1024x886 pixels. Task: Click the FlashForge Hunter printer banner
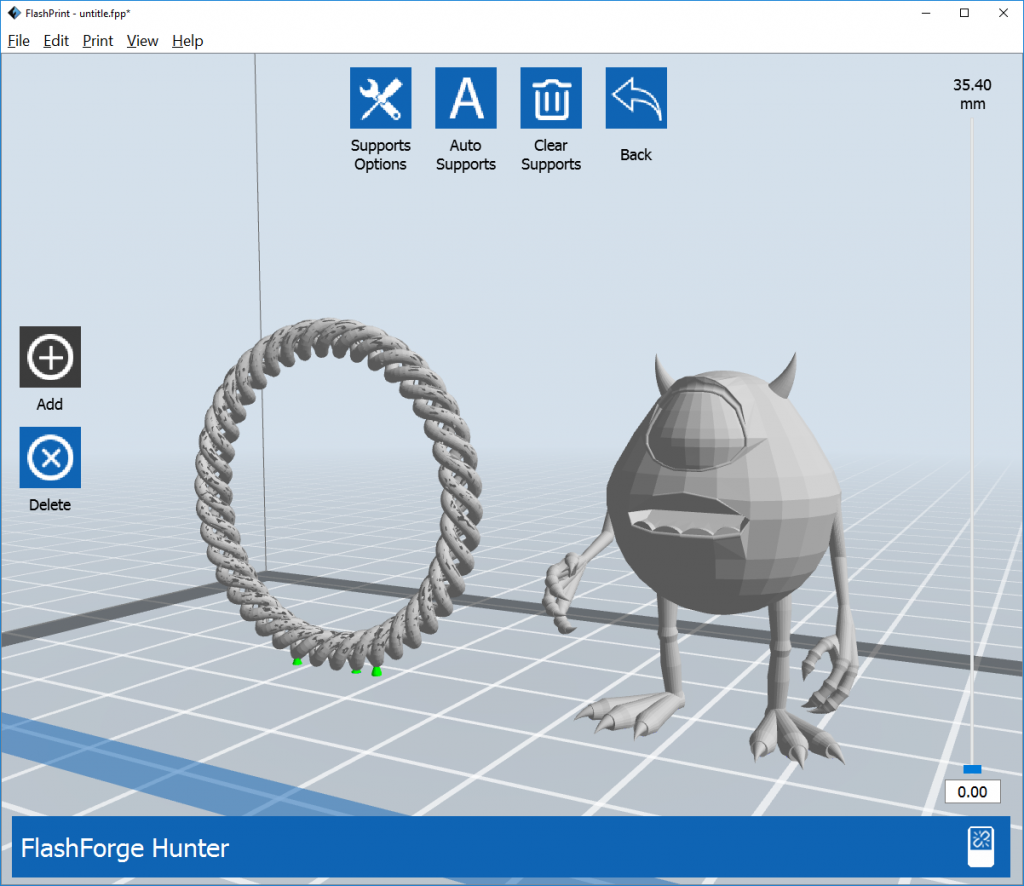(511, 847)
